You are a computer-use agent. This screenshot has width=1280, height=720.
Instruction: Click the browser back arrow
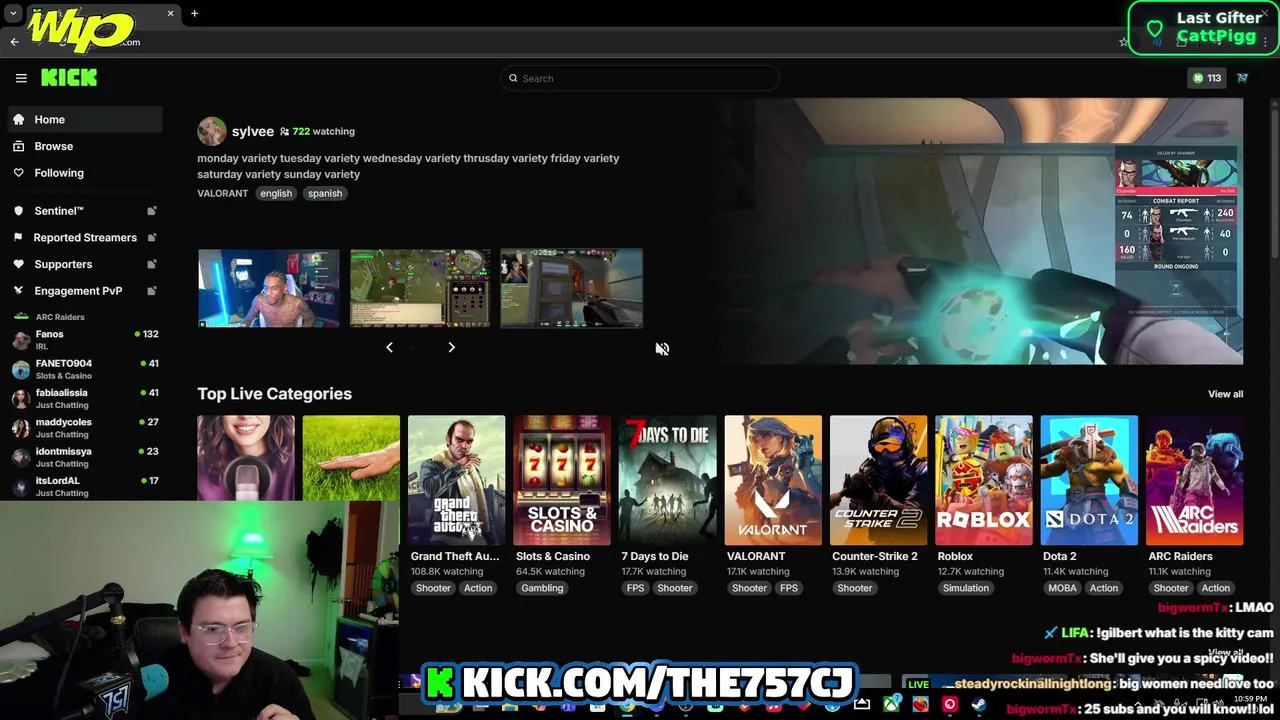click(14, 42)
